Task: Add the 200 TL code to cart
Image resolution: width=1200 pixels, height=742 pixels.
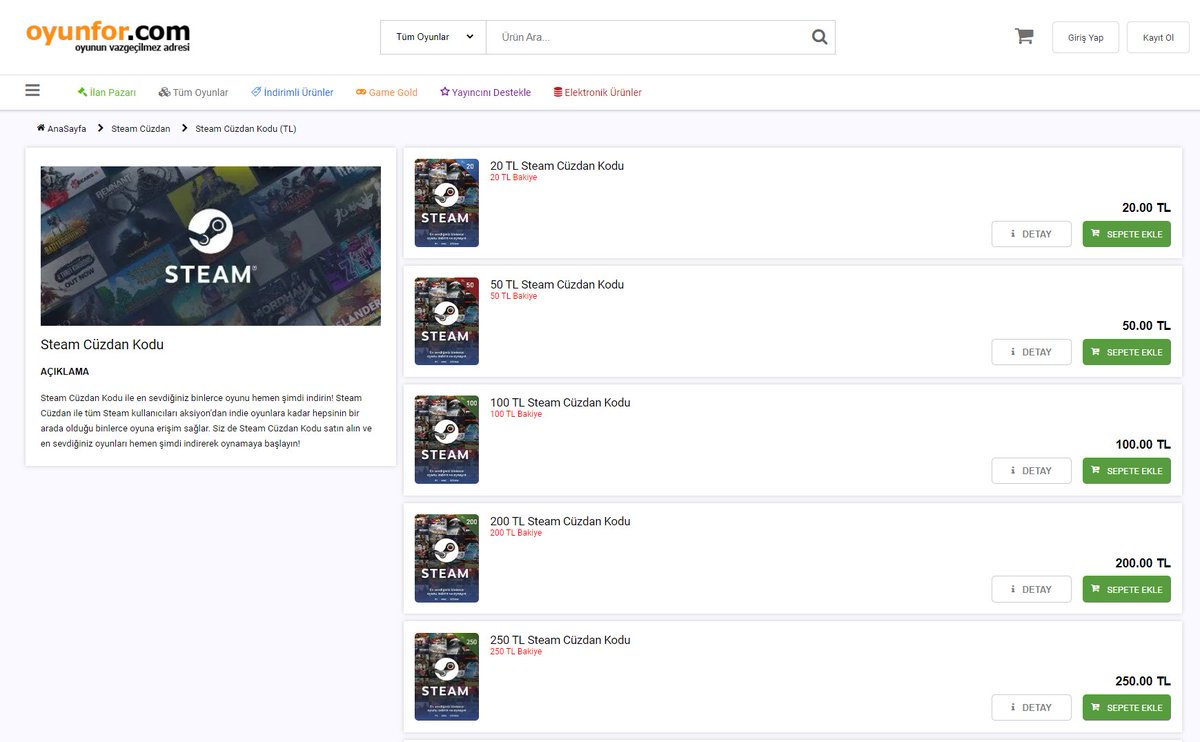Action: click(x=1127, y=589)
